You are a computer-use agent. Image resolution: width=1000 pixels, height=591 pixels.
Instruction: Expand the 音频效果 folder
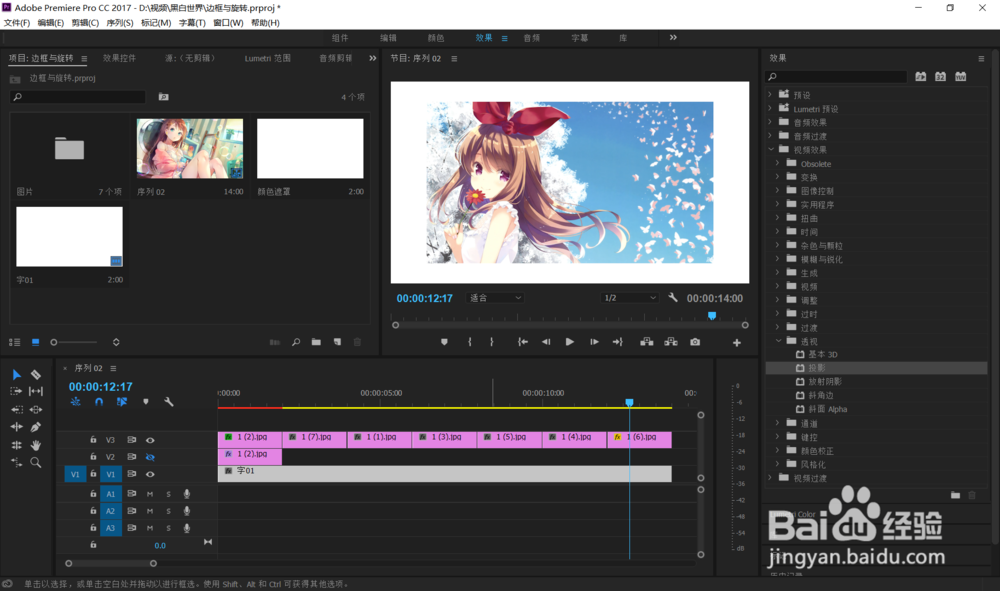pos(770,122)
